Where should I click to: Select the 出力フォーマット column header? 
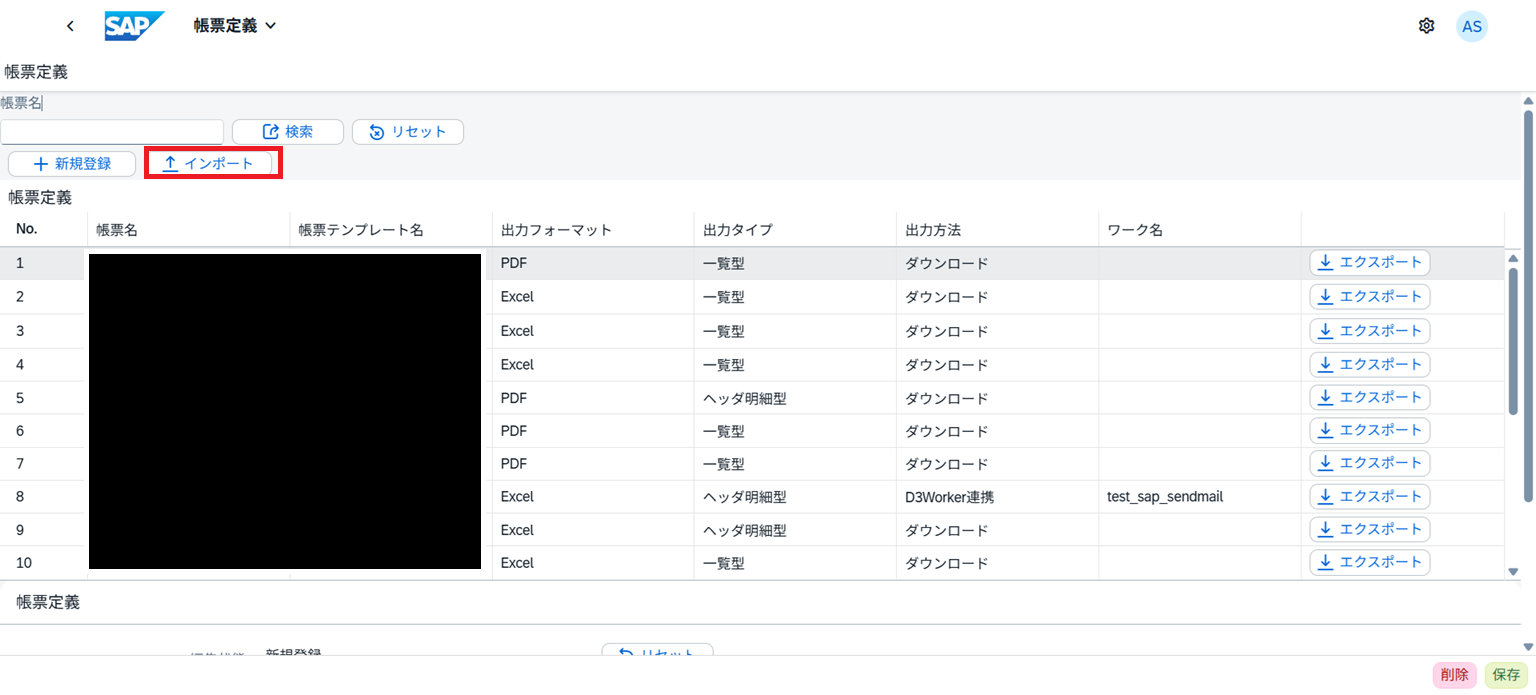pyautogui.click(x=556, y=230)
